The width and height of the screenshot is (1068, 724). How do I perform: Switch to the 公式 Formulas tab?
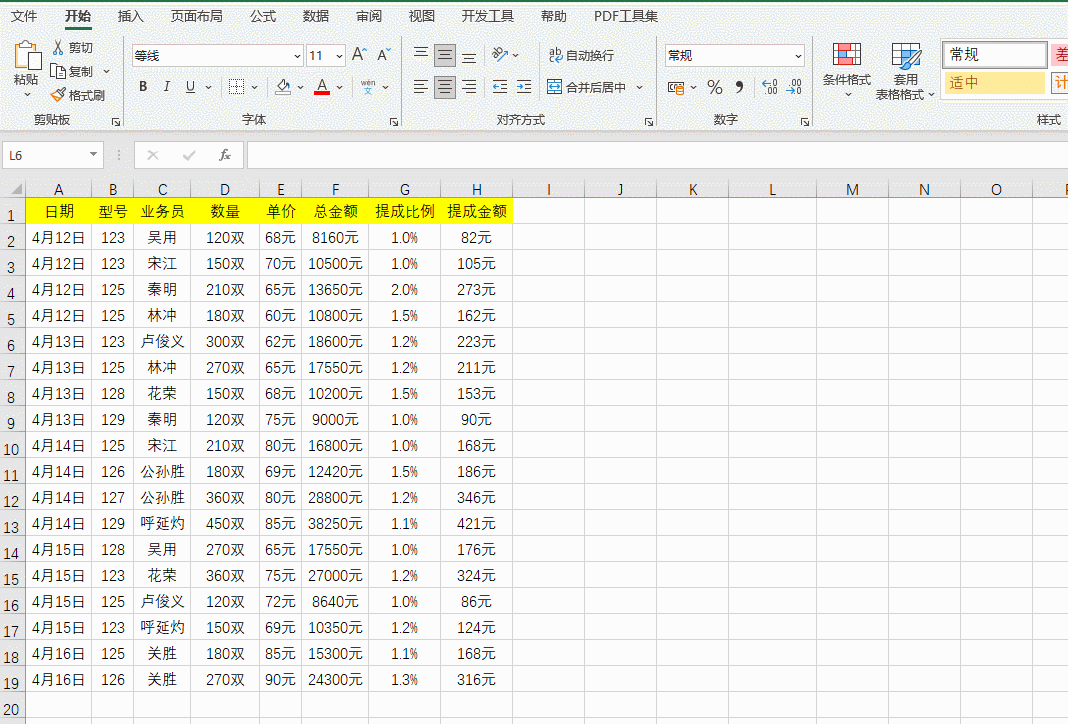tap(262, 16)
